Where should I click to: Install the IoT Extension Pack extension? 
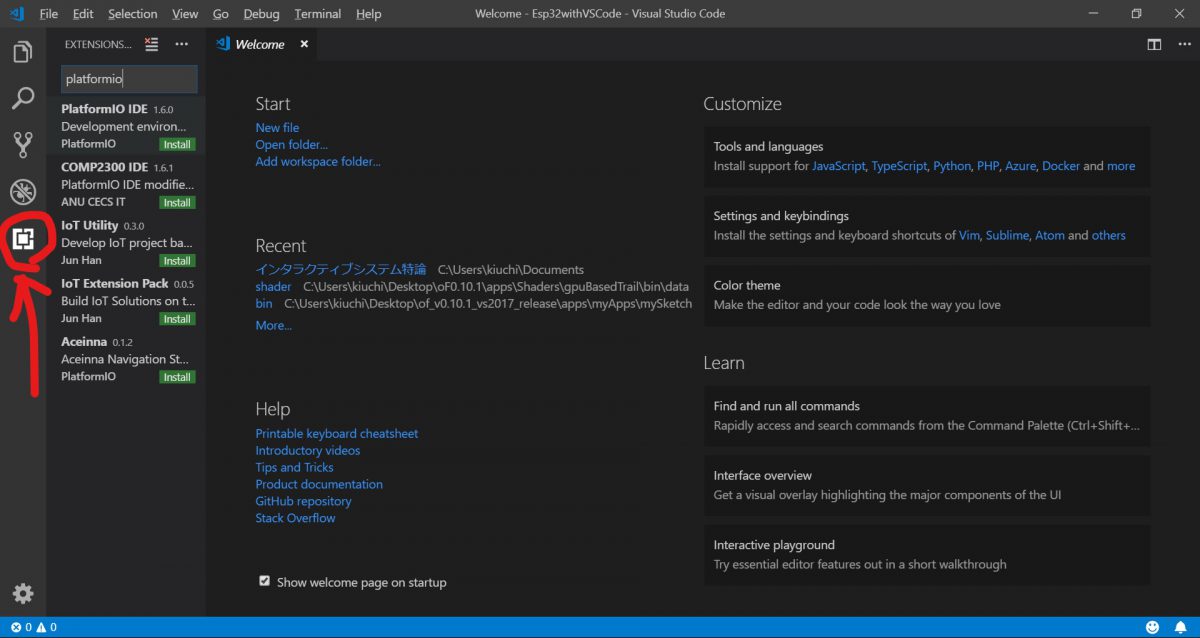tap(177, 318)
